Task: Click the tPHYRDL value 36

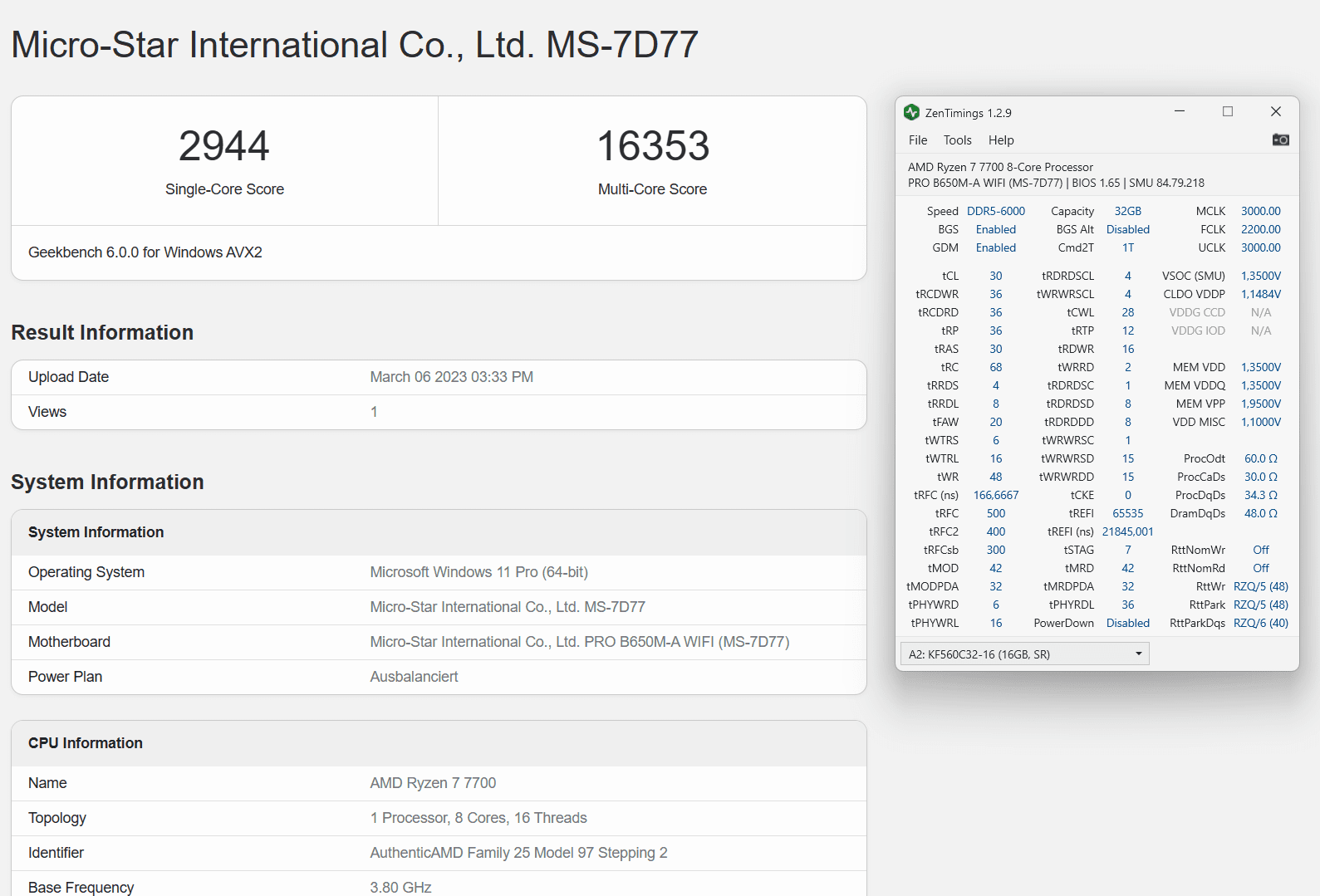Action: pos(1128,605)
